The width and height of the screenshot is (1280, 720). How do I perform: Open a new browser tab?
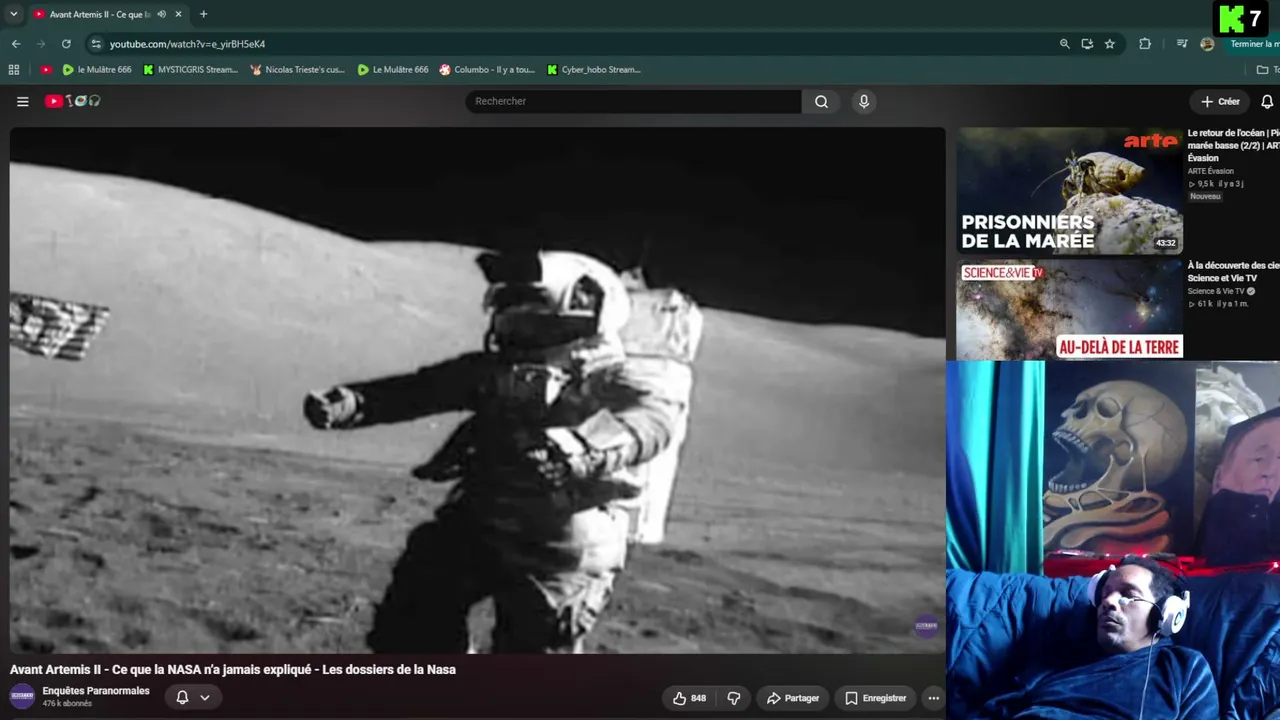(203, 14)
